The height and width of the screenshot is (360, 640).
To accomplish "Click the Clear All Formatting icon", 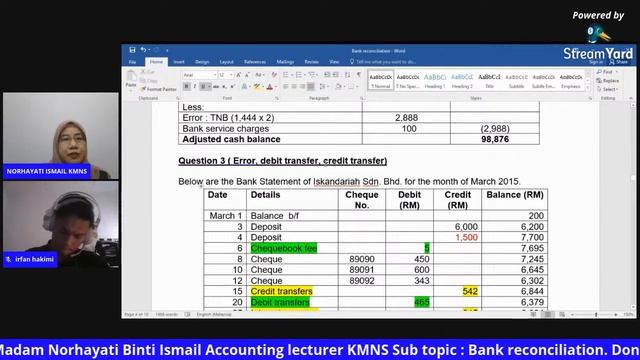I will [x=274, y=75].
